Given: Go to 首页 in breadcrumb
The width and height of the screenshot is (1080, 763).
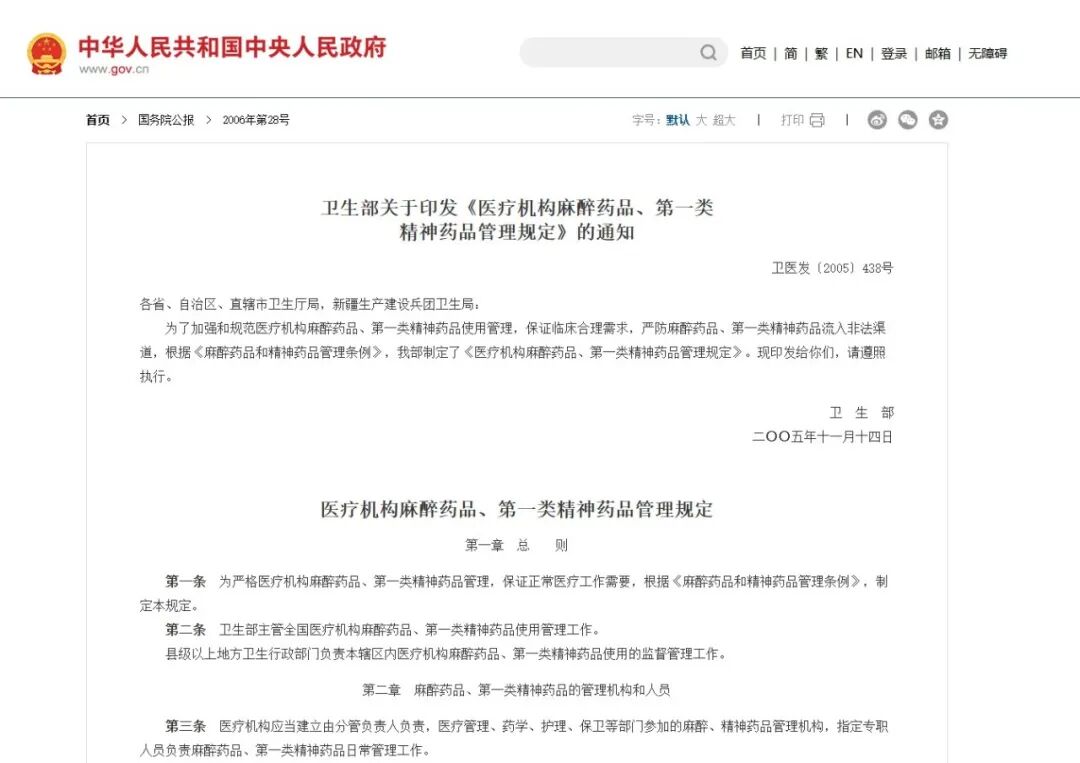Looking at the screenshot, I should point(98,120).
